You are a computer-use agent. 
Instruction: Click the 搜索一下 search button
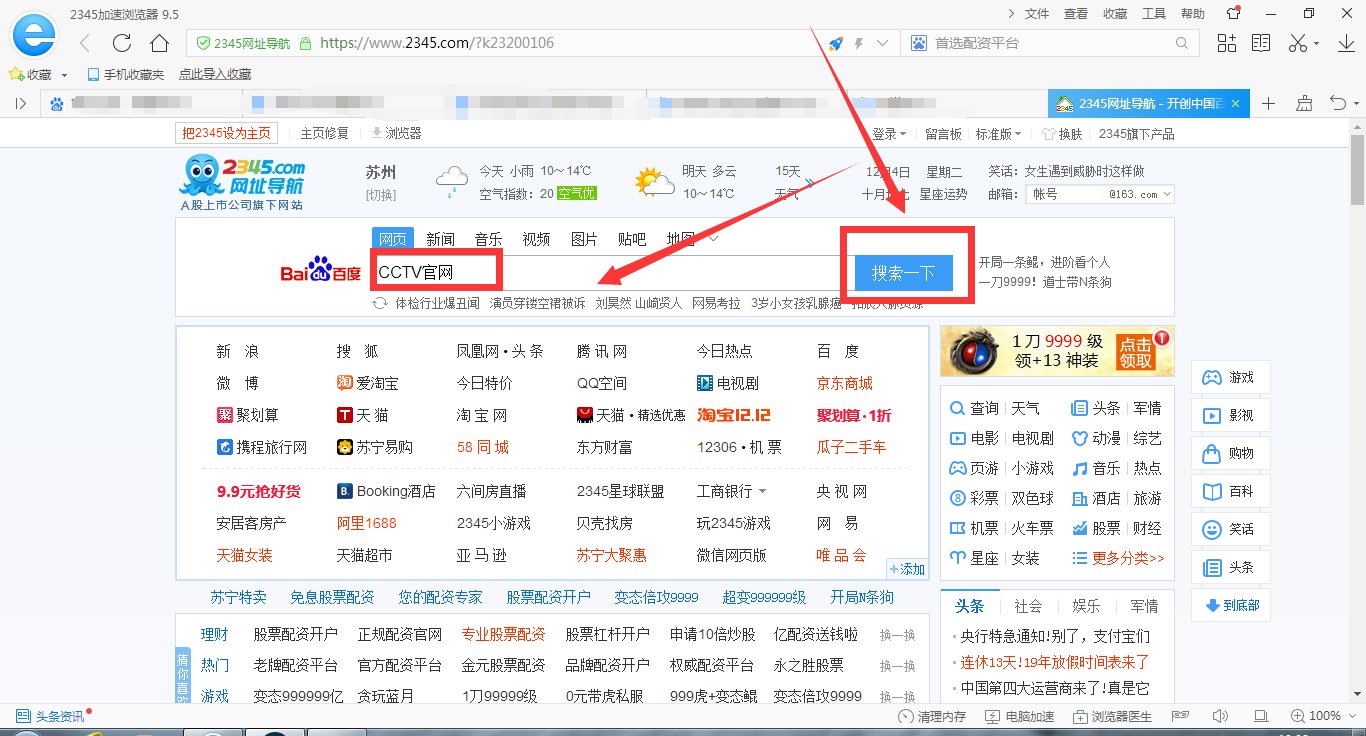point(903,271)
